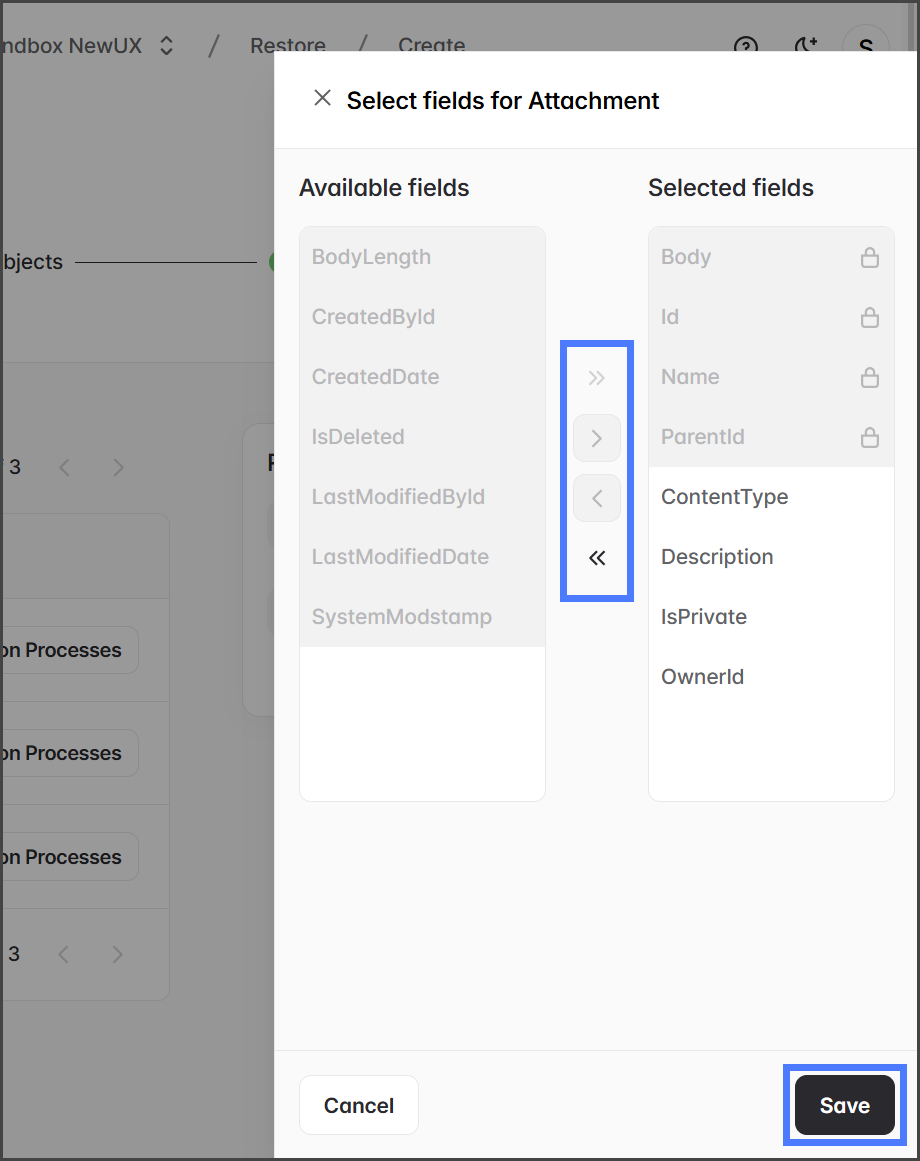Click the remove all double-left chevron
Screen dimensions: 920x1161
tap(597, 558)
